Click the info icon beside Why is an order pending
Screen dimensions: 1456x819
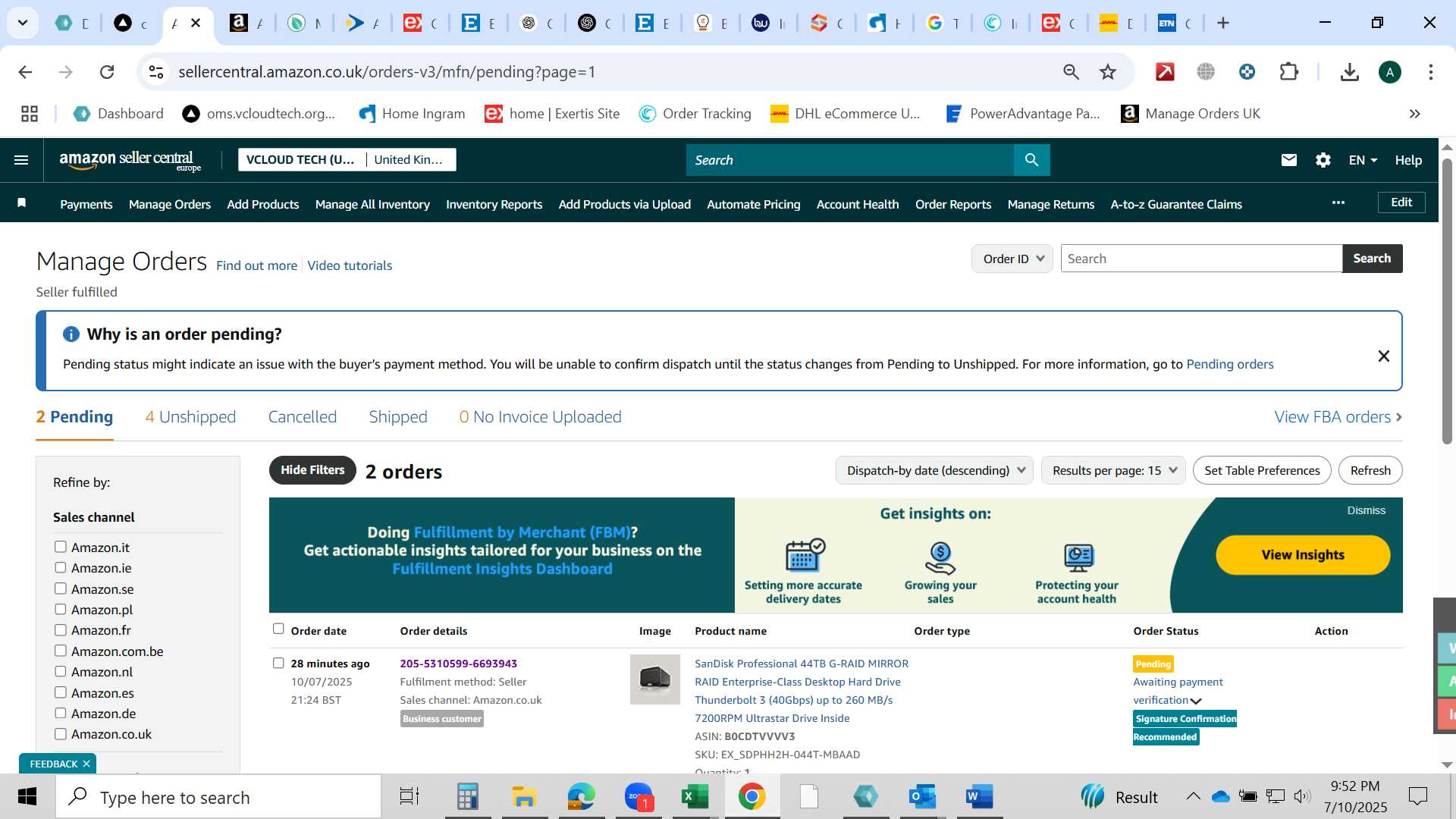coord(71,334)
